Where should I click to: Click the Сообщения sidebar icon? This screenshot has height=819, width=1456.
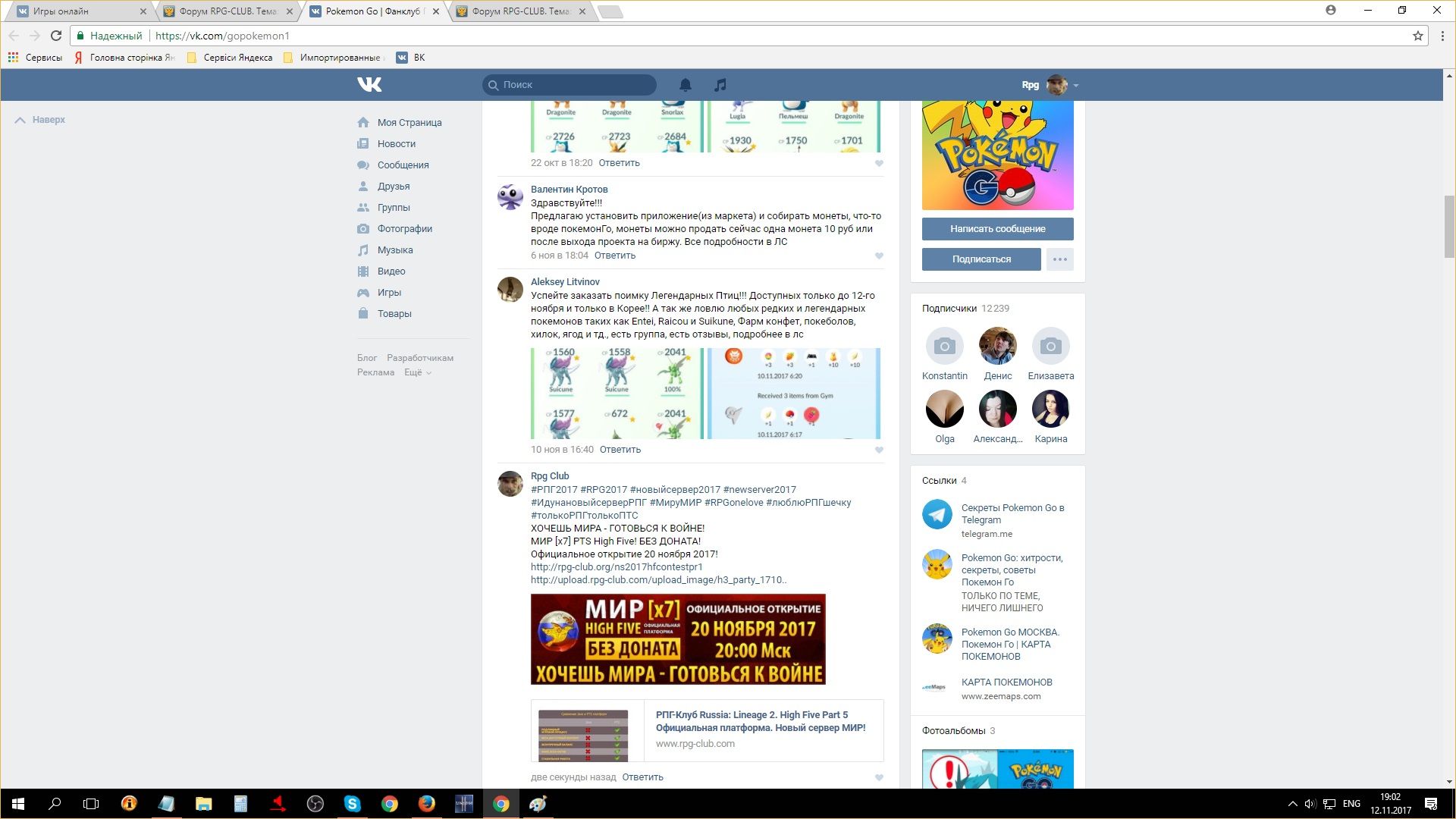[363, 165]
